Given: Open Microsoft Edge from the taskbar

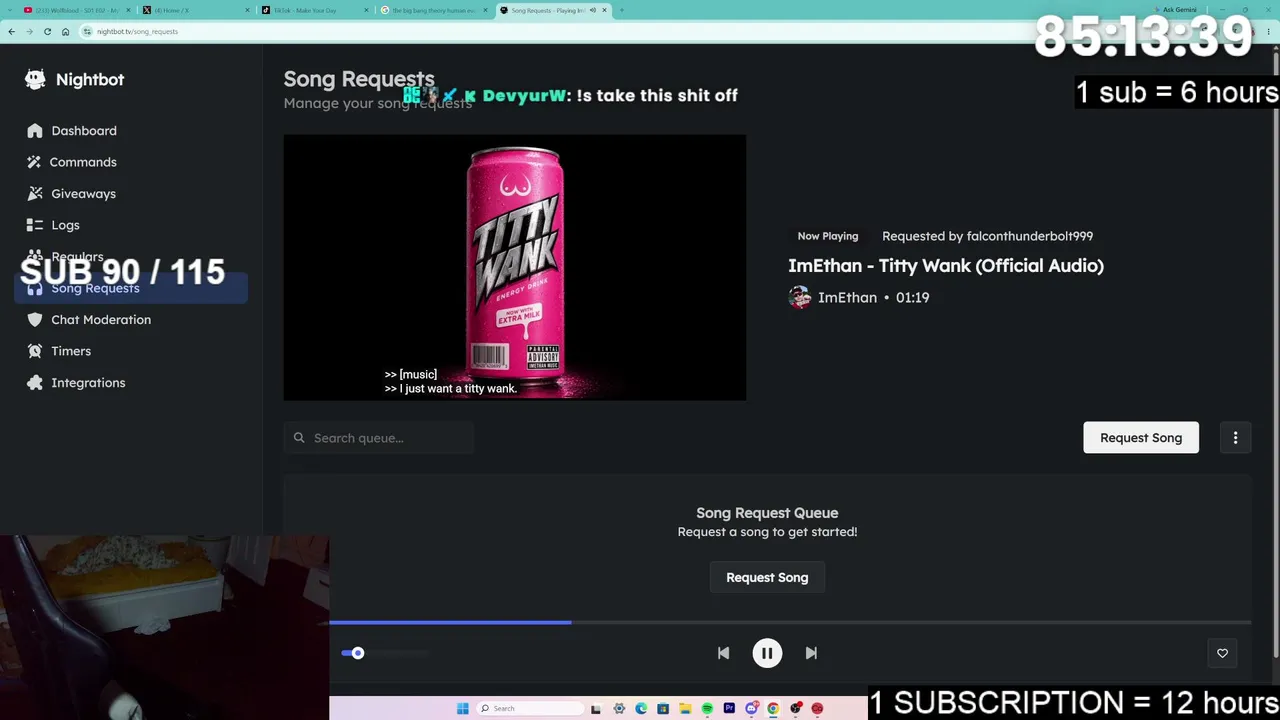Looking at the screenshot, I should [641, 709].
